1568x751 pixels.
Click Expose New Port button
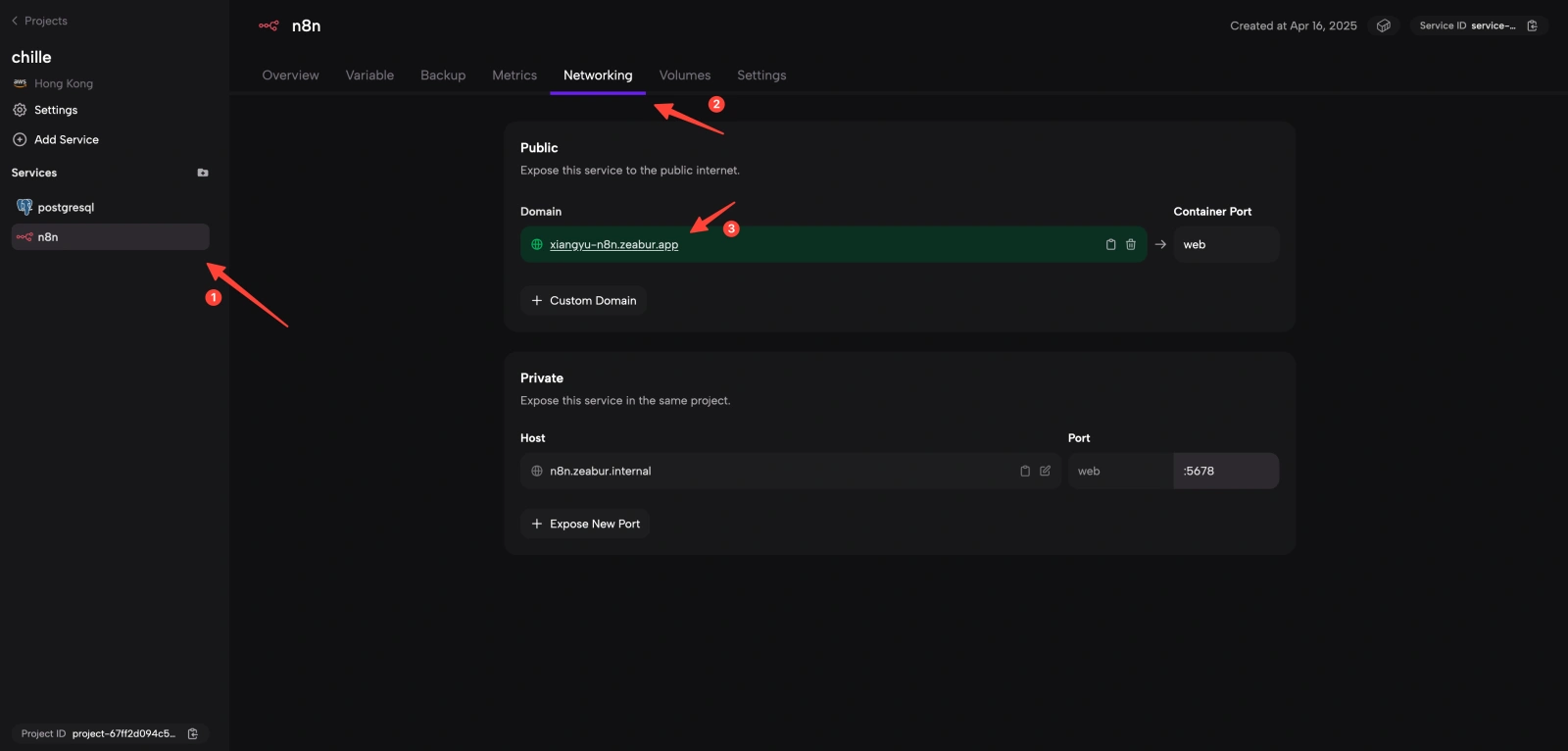click(585, 525)
